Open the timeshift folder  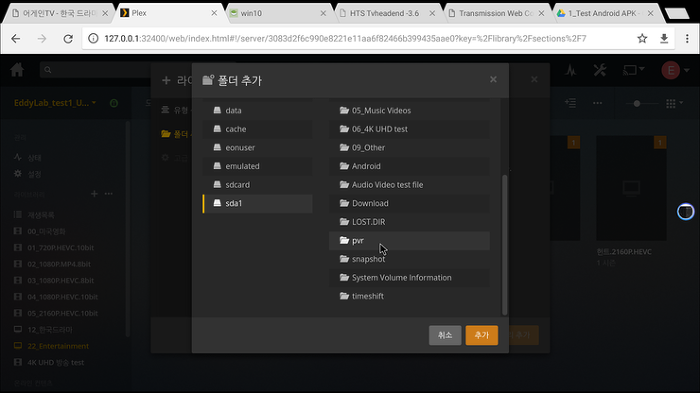click(x=409, y=296)
